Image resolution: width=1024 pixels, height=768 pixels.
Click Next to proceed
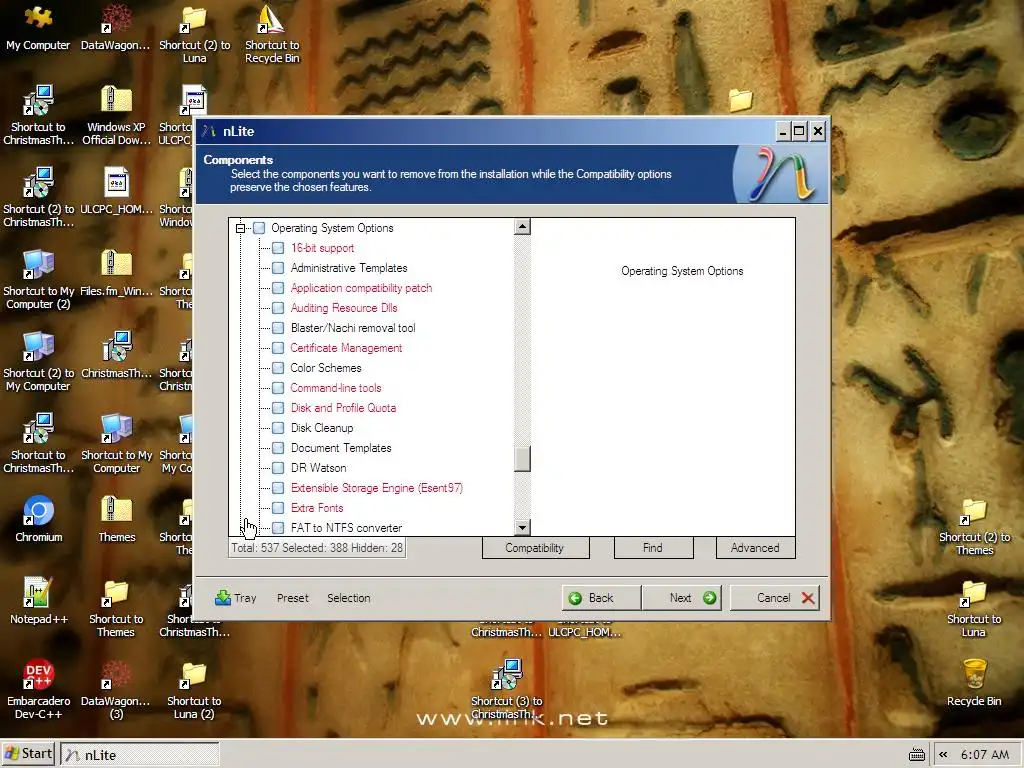tap(682, 598)
